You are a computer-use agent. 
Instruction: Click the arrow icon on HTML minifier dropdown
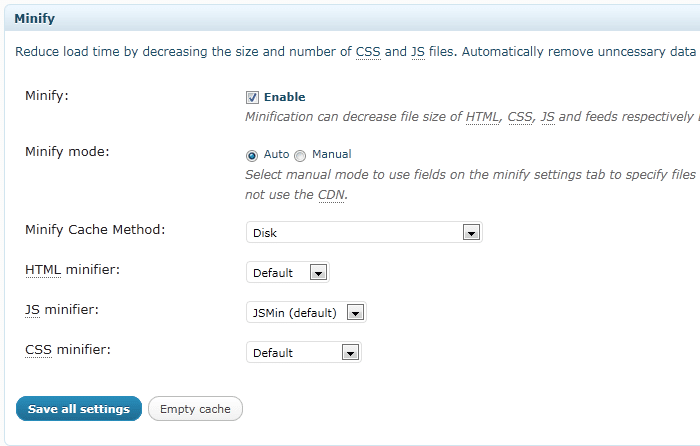(318, 272)
